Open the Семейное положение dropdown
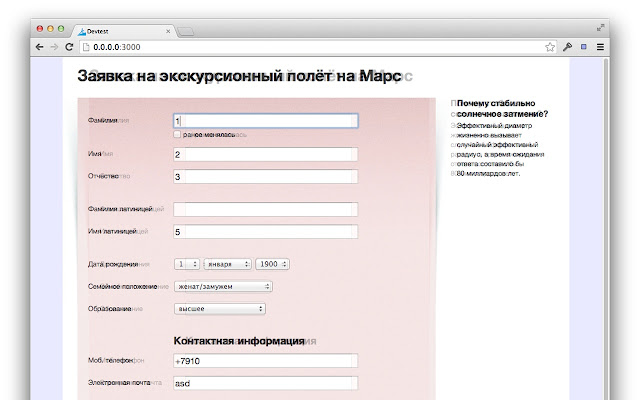The height and width of the screenshot is (400, 640). tap(223, 287)
